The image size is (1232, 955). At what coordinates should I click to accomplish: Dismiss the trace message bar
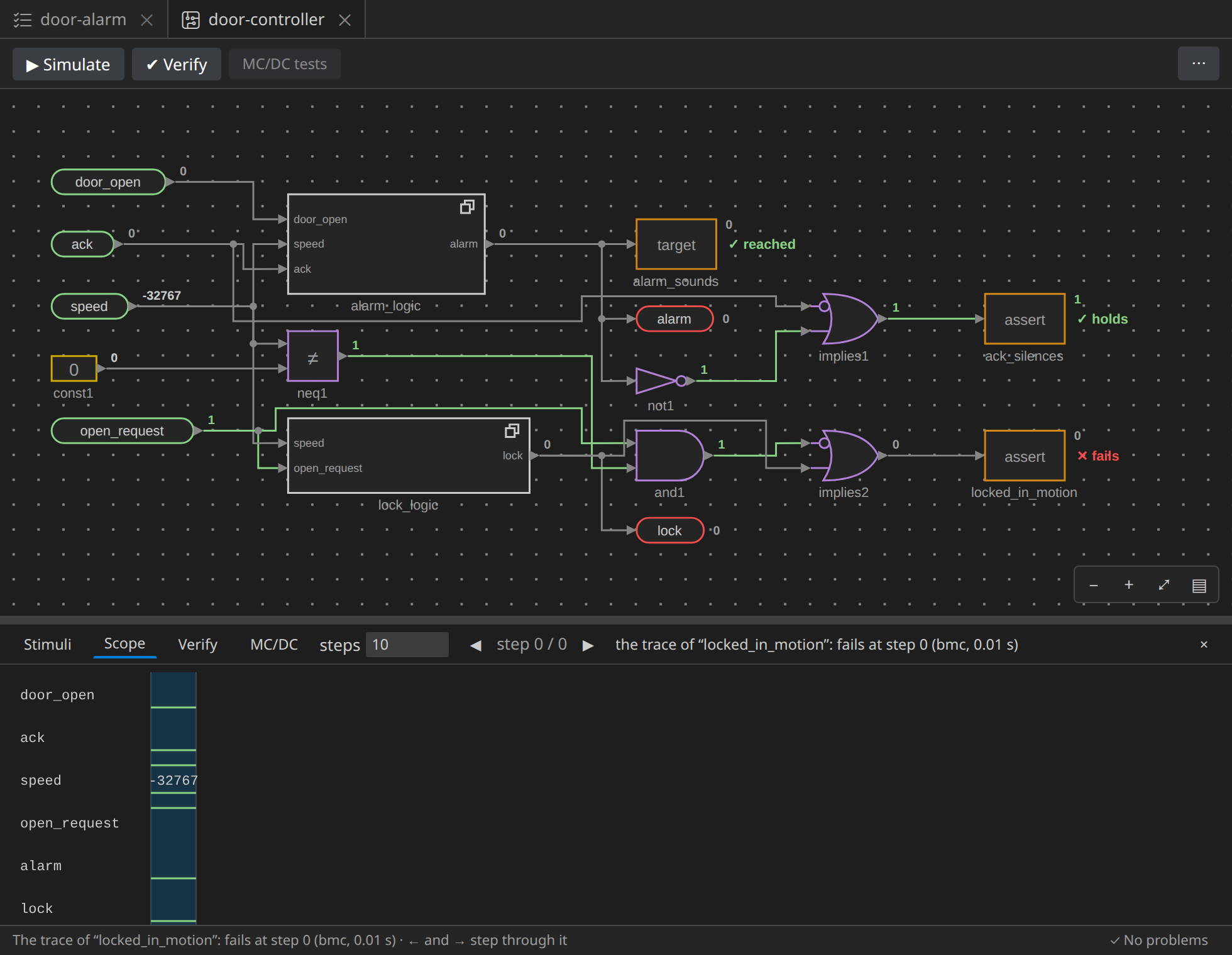pyautogui.click(x=1204, y=645)
